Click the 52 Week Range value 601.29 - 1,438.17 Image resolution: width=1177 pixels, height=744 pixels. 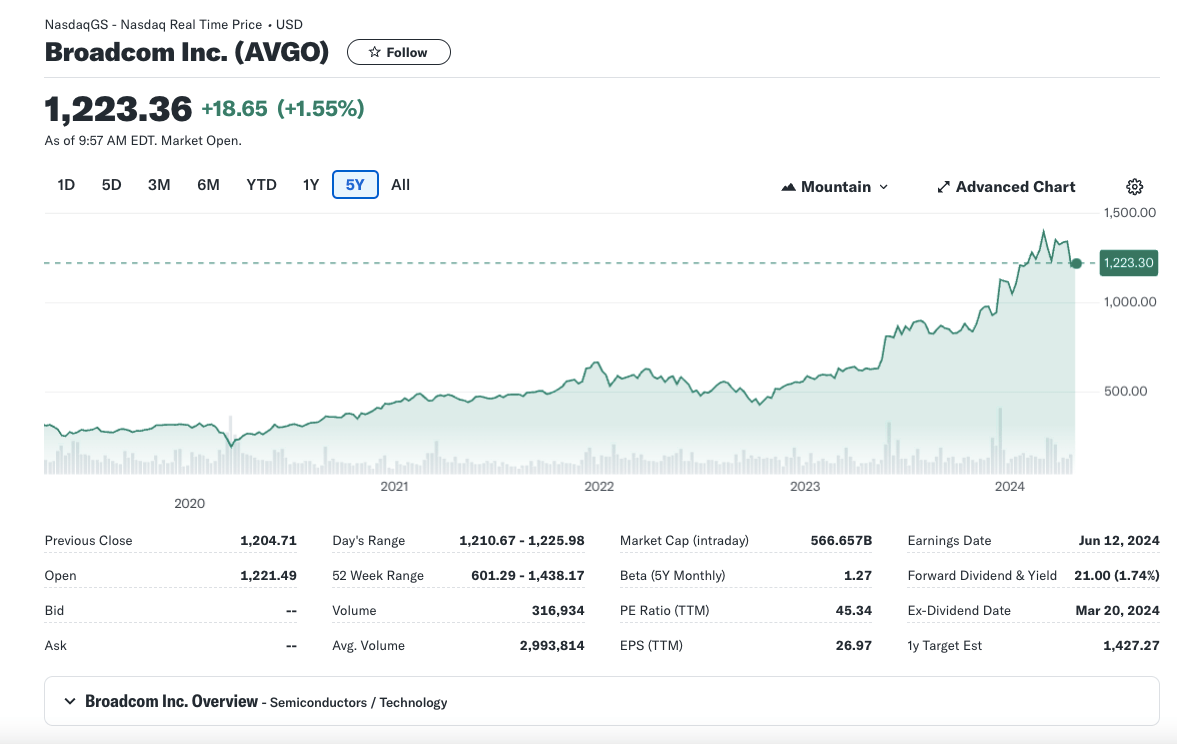point(528,576)
